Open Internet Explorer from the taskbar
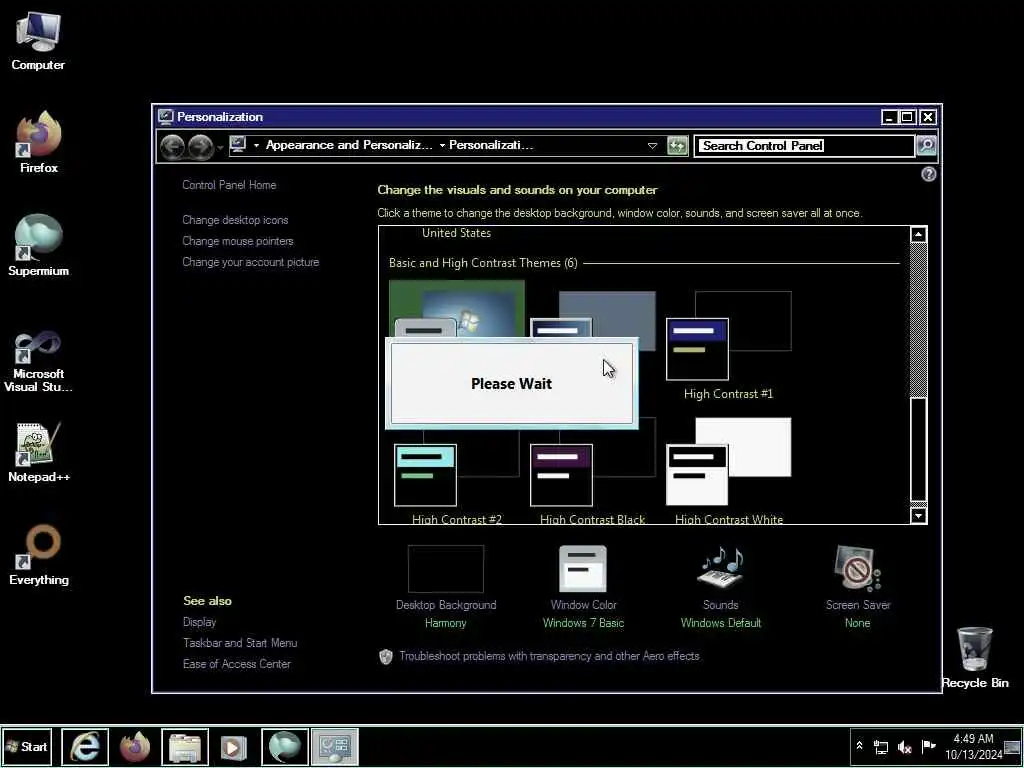The image size is (1024, 768). point(85,746)
